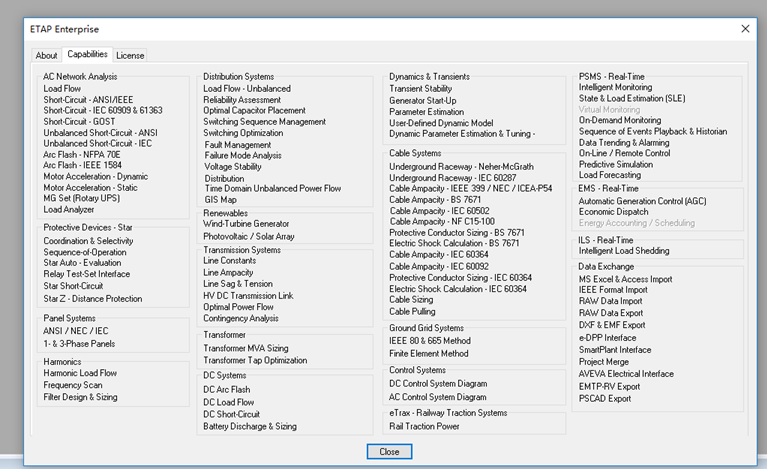Screen dimensions: 768x472
Task: Click 'Cable Ampacity - BS 7671'
Action: [435, 200]
